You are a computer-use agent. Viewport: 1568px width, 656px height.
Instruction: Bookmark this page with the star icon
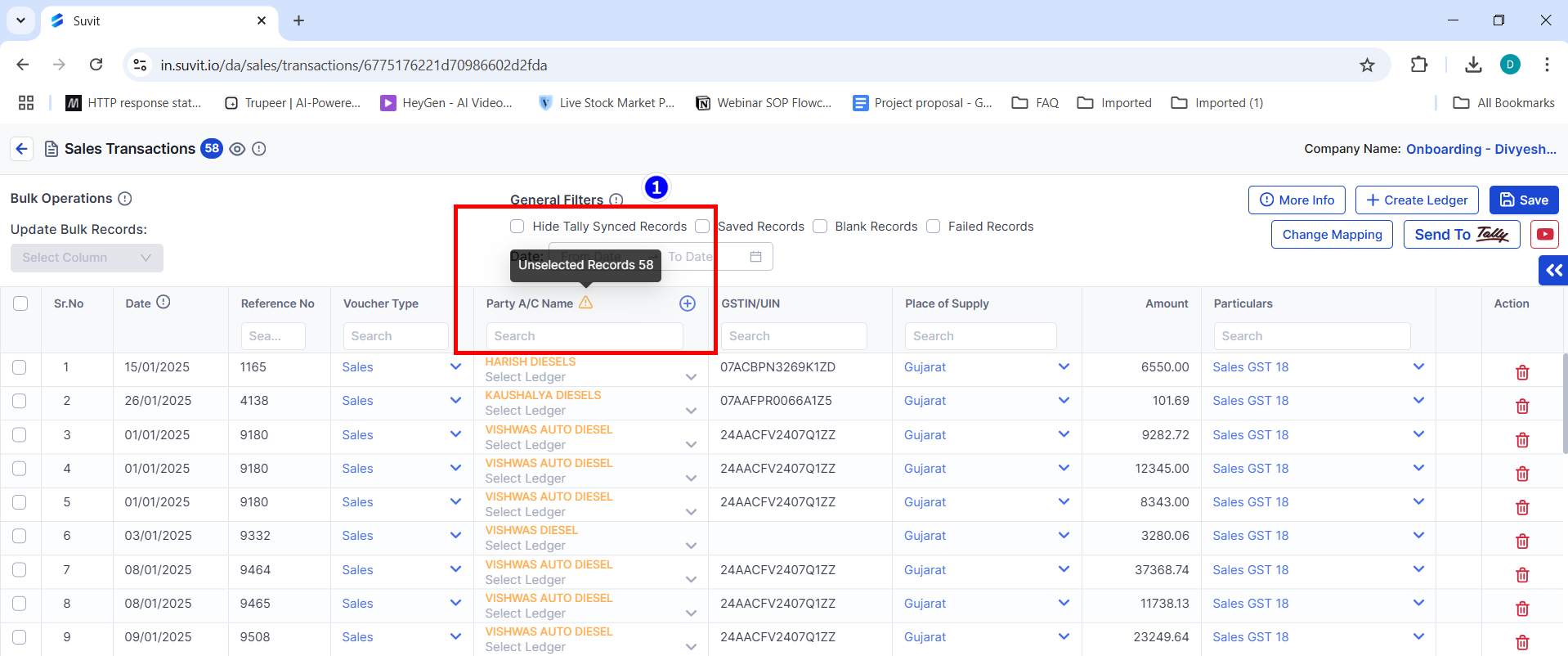tap(1367, 65)
